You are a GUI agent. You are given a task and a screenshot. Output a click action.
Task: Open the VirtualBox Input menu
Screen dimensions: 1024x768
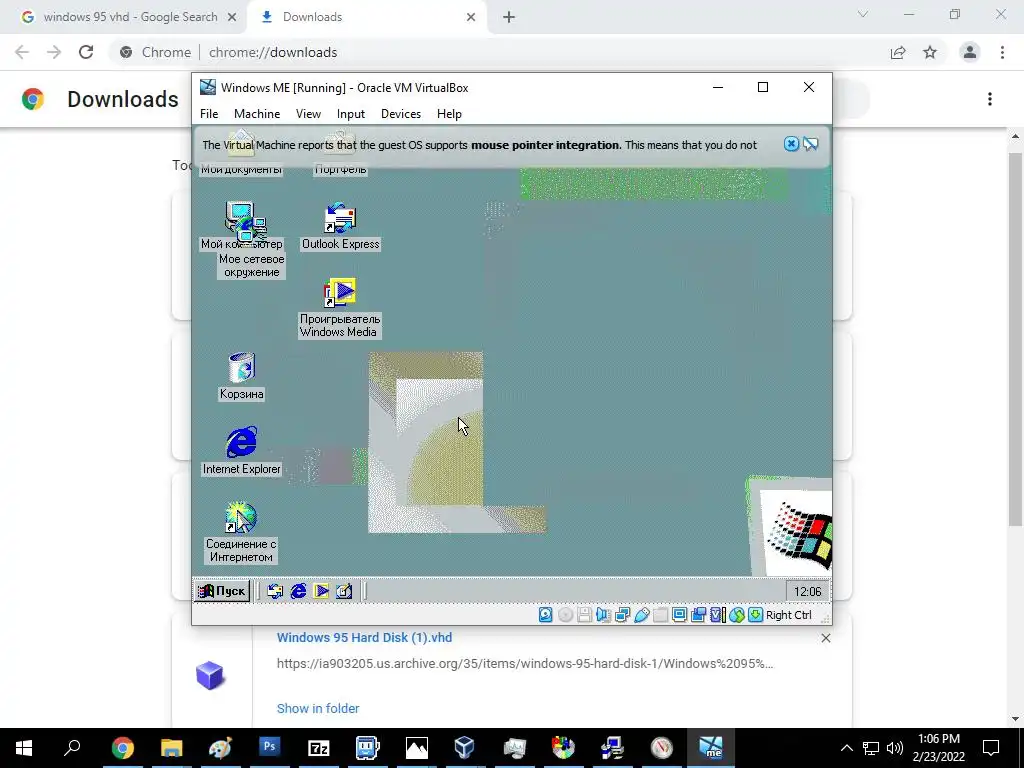(x=351, y=114)
